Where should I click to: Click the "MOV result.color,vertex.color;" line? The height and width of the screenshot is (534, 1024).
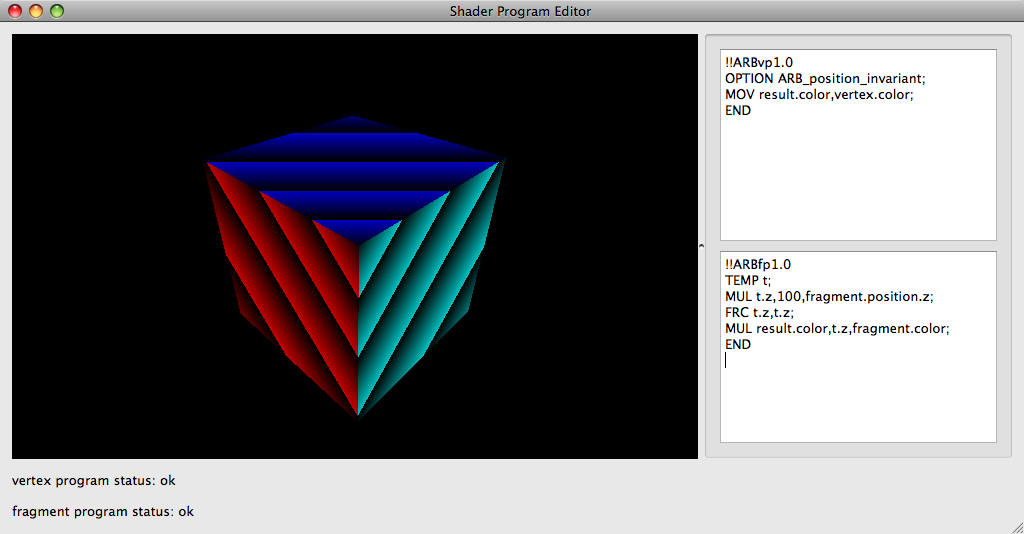[819, 95]
